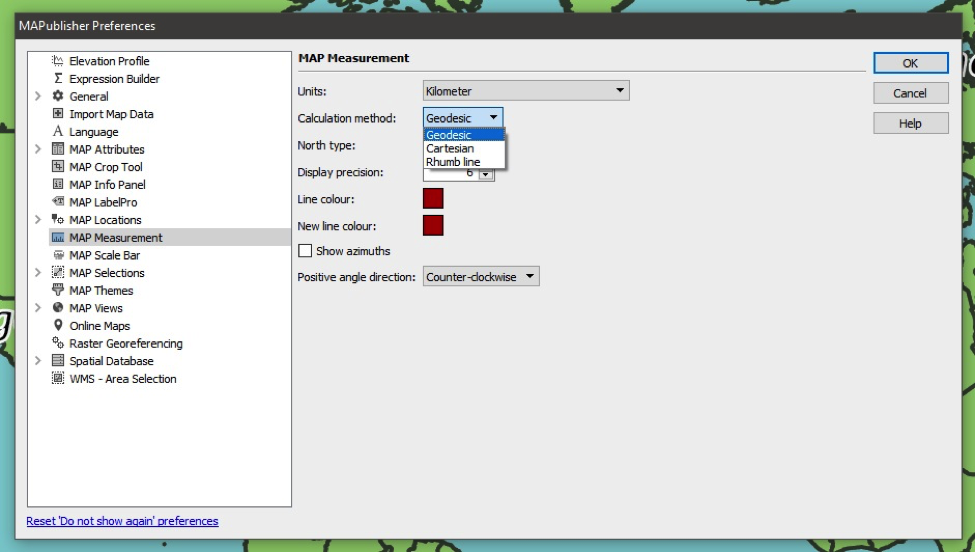
Task: Select MAP Scale Bar in the tree
Action: click(104, 255)
